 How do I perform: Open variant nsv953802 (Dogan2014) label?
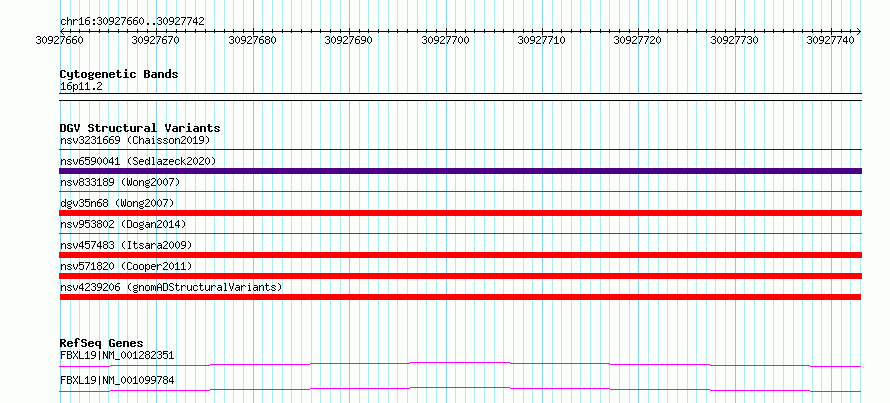click(x=123, y=224)
